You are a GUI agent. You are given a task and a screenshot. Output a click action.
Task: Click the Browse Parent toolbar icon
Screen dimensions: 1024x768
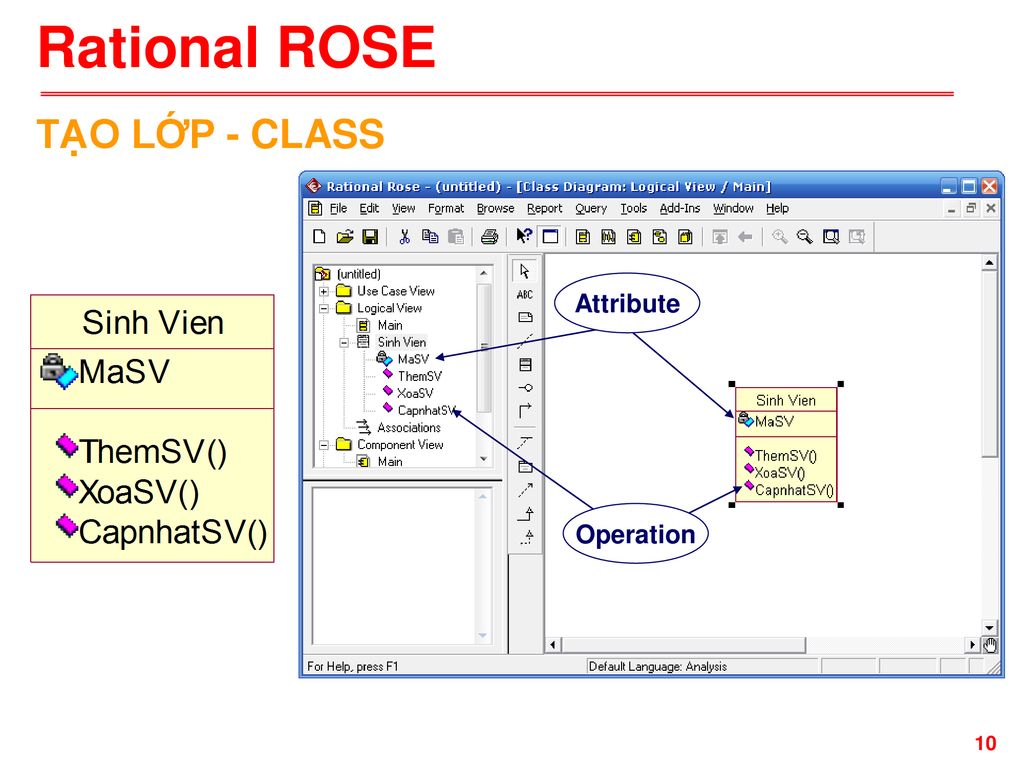(x=720, y=236)
